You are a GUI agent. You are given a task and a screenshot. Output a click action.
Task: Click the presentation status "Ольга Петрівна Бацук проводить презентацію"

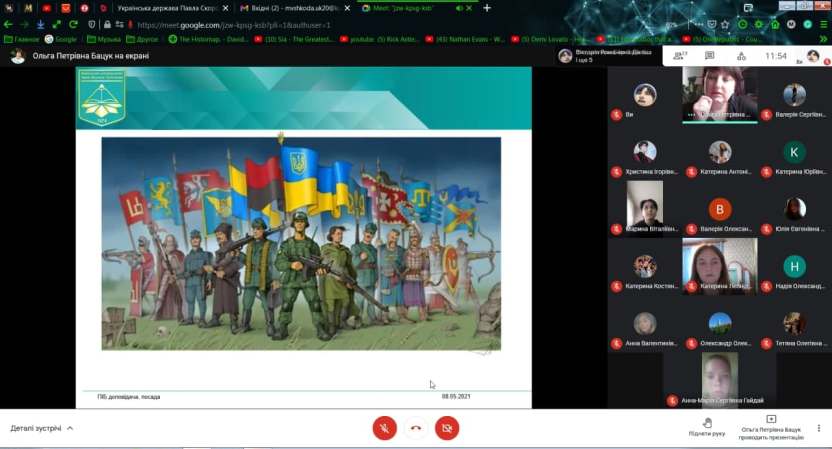(x=771, y=428)
